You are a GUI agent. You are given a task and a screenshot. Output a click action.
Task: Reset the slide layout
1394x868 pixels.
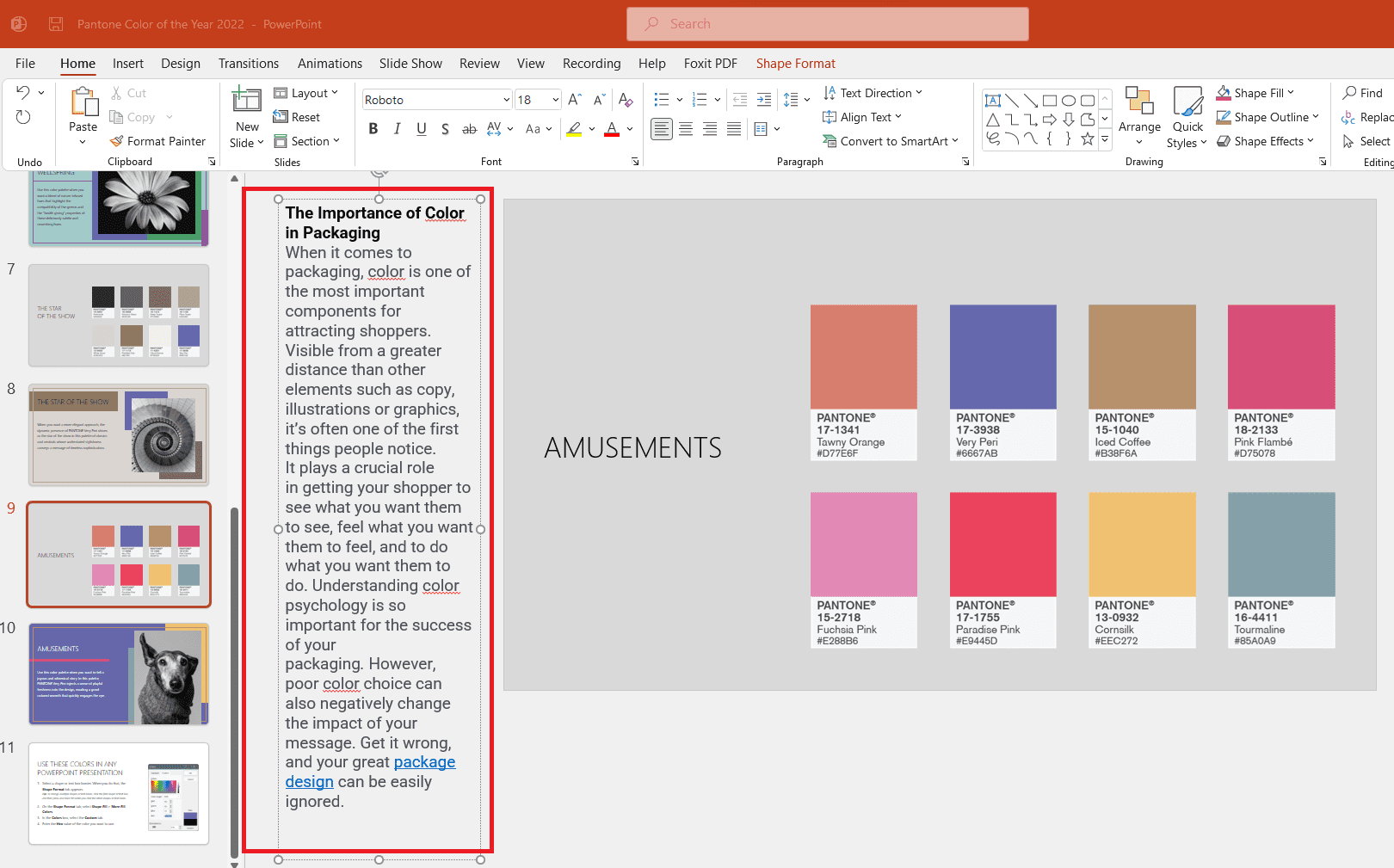click(x=297, y=117)
